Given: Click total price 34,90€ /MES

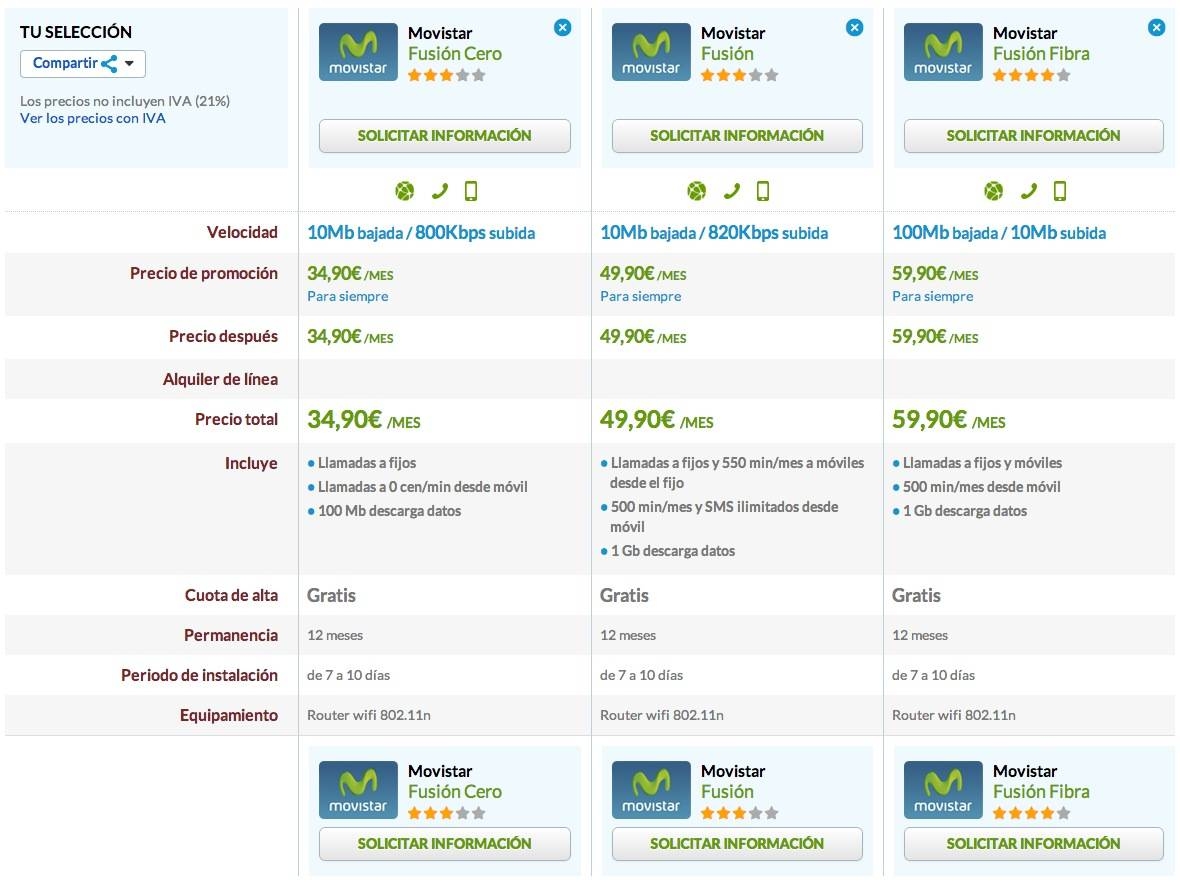Looking at the screenshot, I should click(363, 419).
